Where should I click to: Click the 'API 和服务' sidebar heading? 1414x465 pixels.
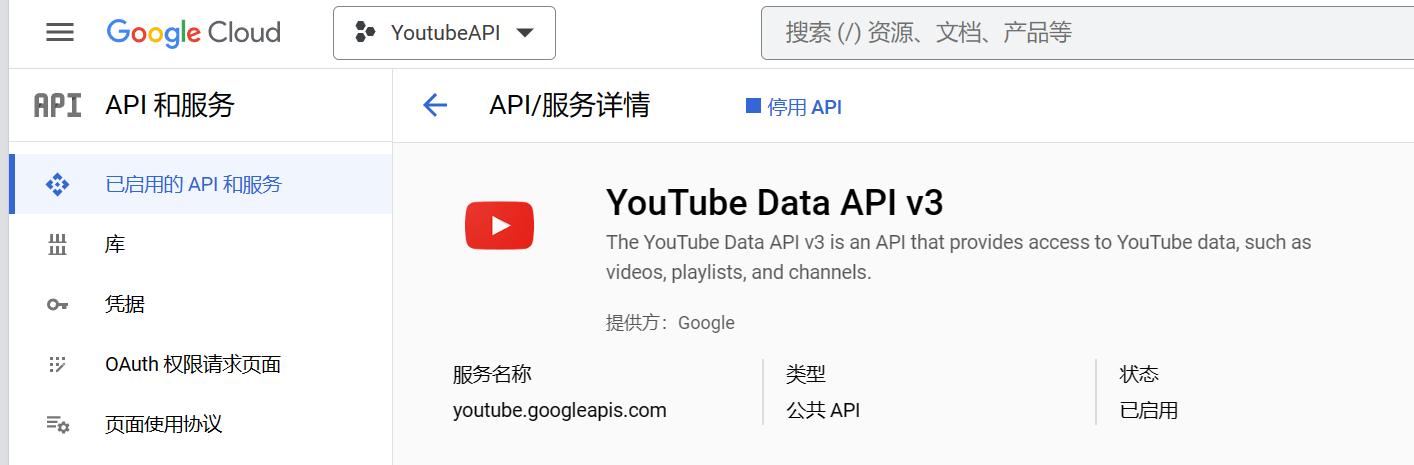pos(170,105)
